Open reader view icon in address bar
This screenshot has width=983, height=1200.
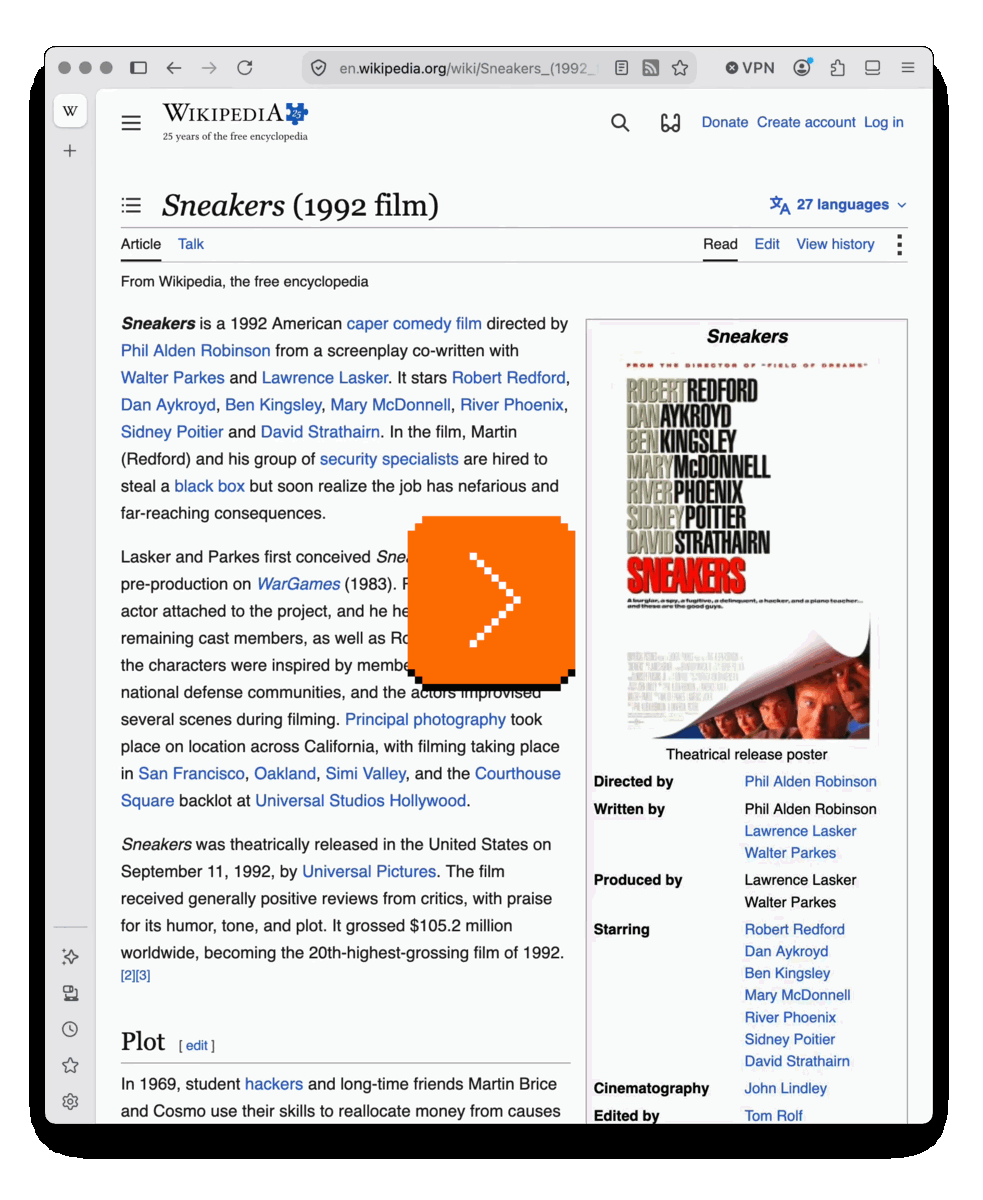(x=622, y=68)
